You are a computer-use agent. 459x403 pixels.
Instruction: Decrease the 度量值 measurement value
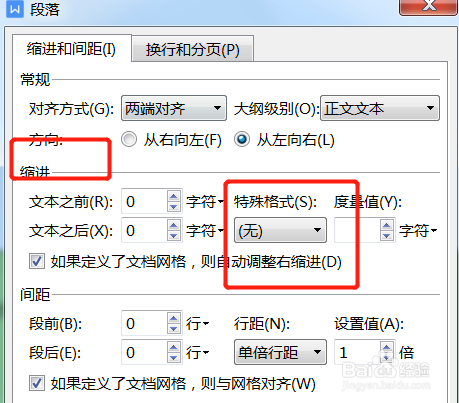coord(387,236)
